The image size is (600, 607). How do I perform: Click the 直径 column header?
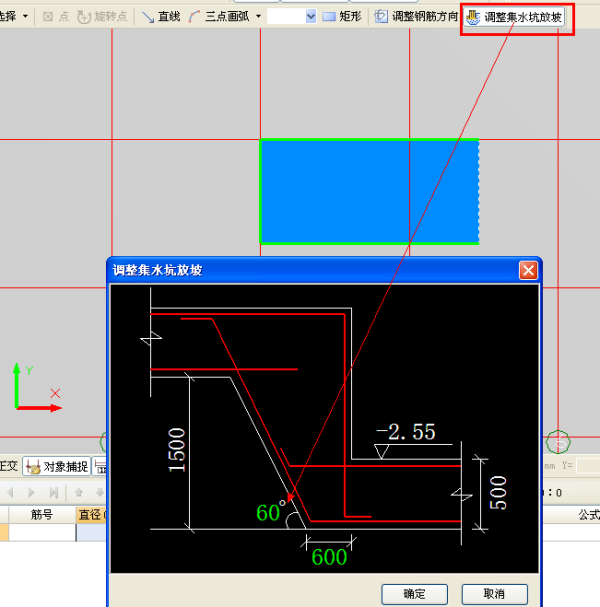91,515
